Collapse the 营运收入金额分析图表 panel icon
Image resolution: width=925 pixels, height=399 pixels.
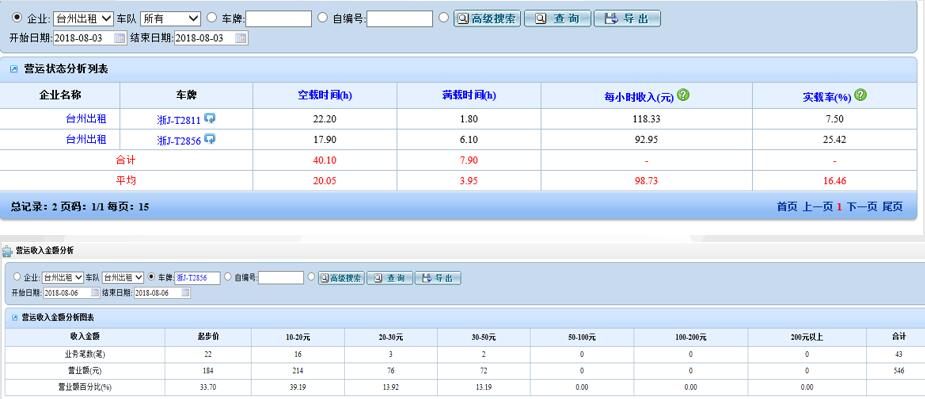[14, 317]
